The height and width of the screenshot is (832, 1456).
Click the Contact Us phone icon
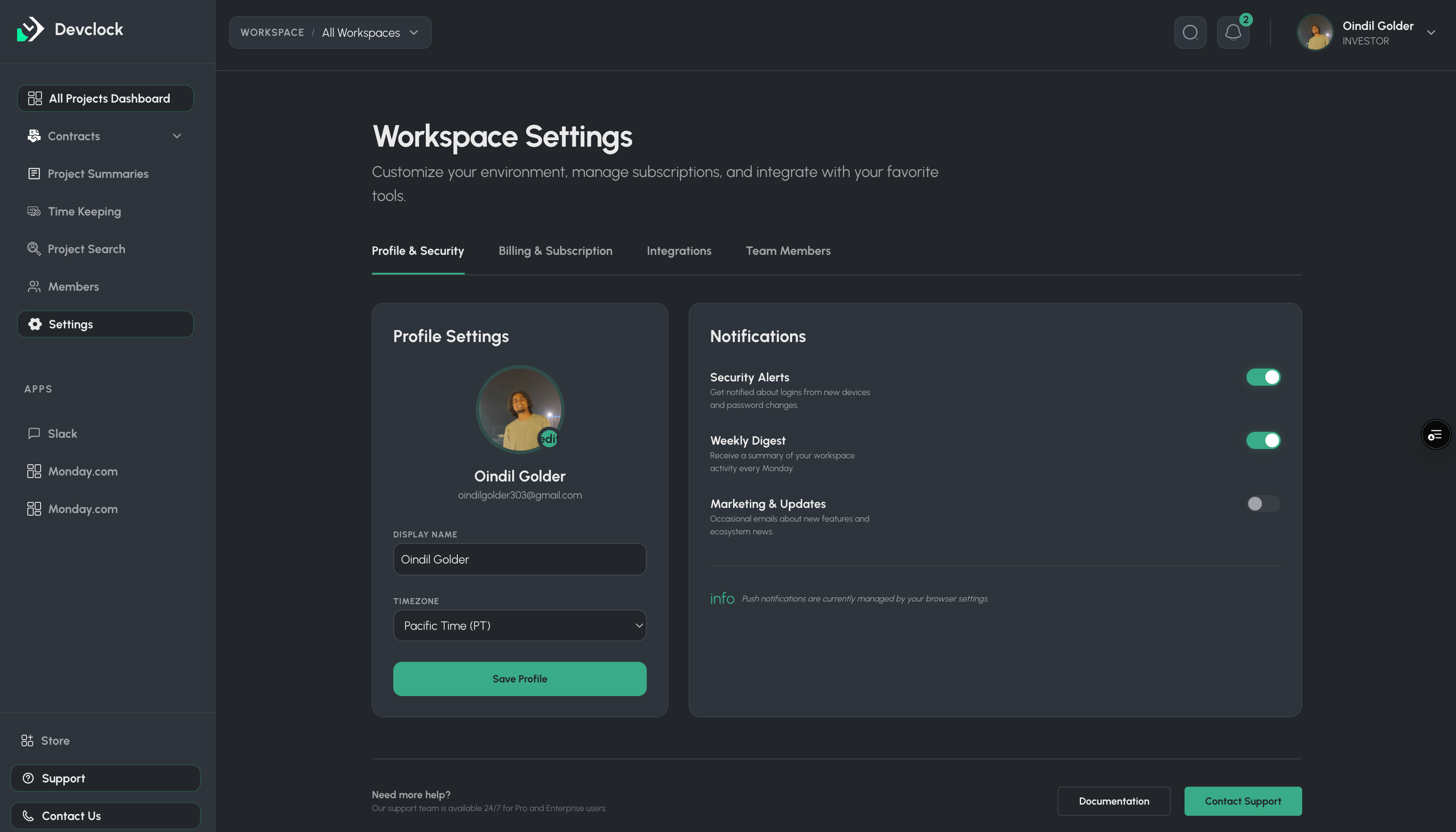(28, 816)
